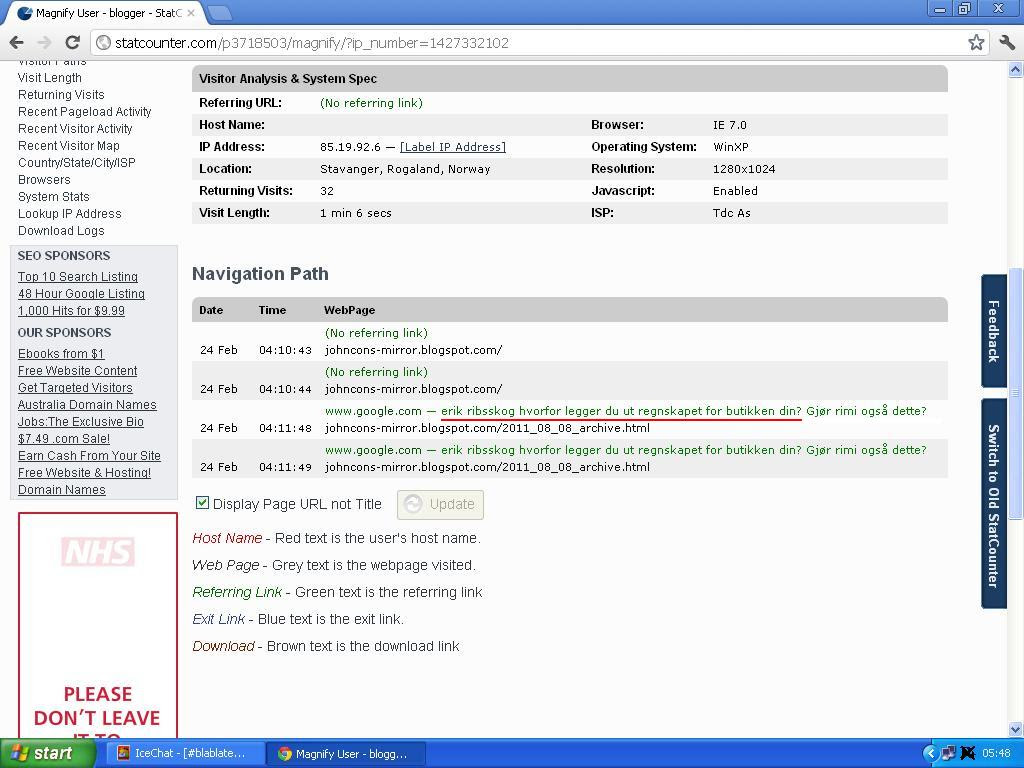Screen dimensions: 1024x768
Task: Open Recent Visitor Activity
Action: point(75,129)
